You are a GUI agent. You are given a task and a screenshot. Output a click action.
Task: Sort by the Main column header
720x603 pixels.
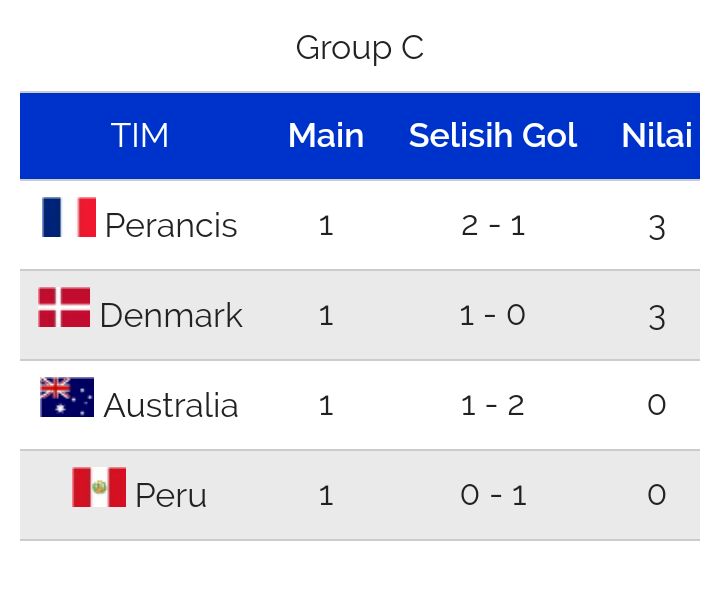pyautogui.click(x=326, y=135)
